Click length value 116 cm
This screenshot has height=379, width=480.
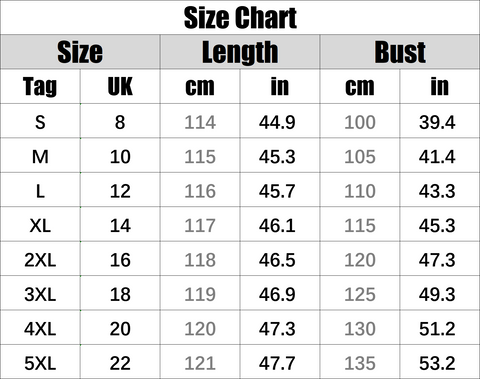tap(200, 191)
